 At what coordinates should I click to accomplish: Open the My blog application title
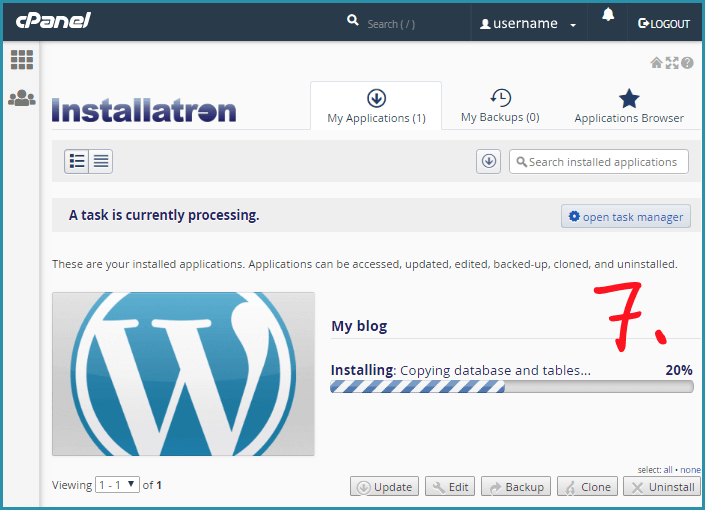tap(359, 326)
